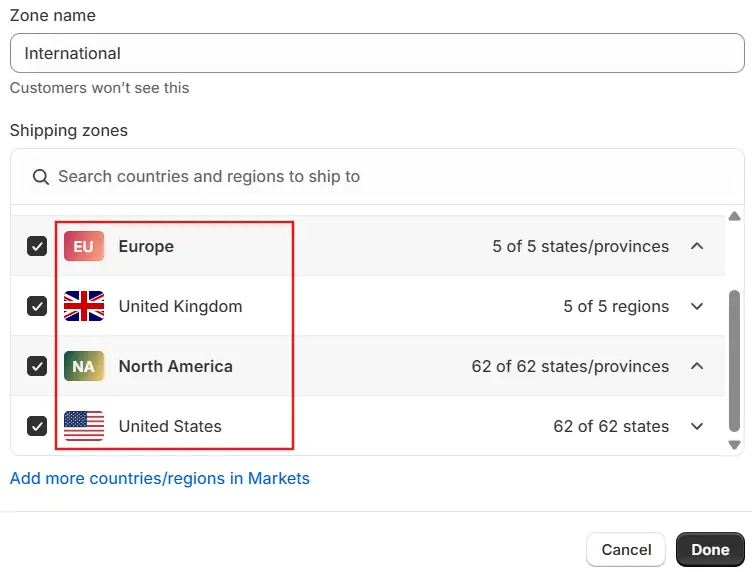The width and height of the screenshot is (752, 572).
Task: Click the search magnifier icon
Action: tap(41, 177)
